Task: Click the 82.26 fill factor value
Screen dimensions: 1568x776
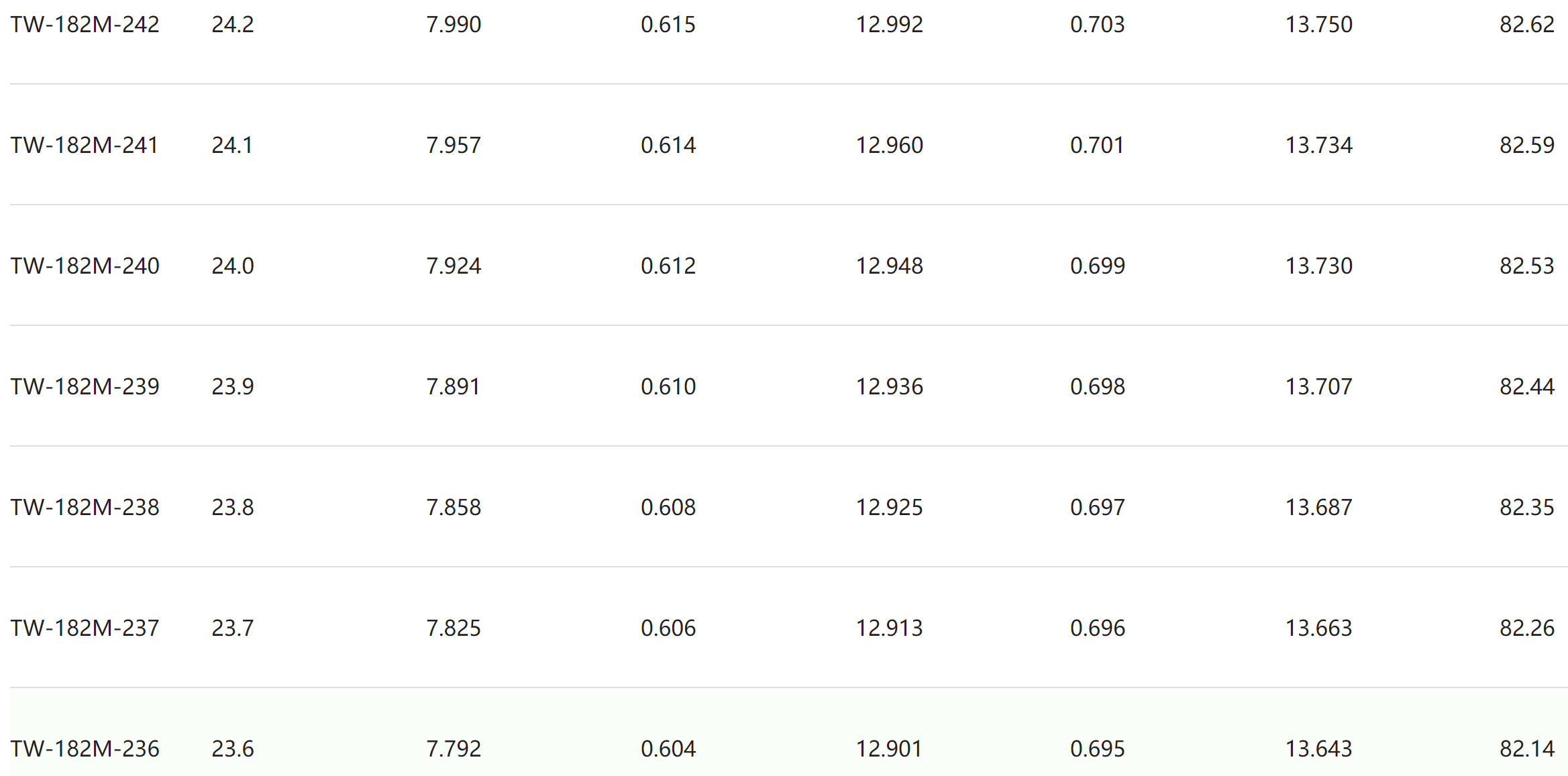Action: point(1527,628)
